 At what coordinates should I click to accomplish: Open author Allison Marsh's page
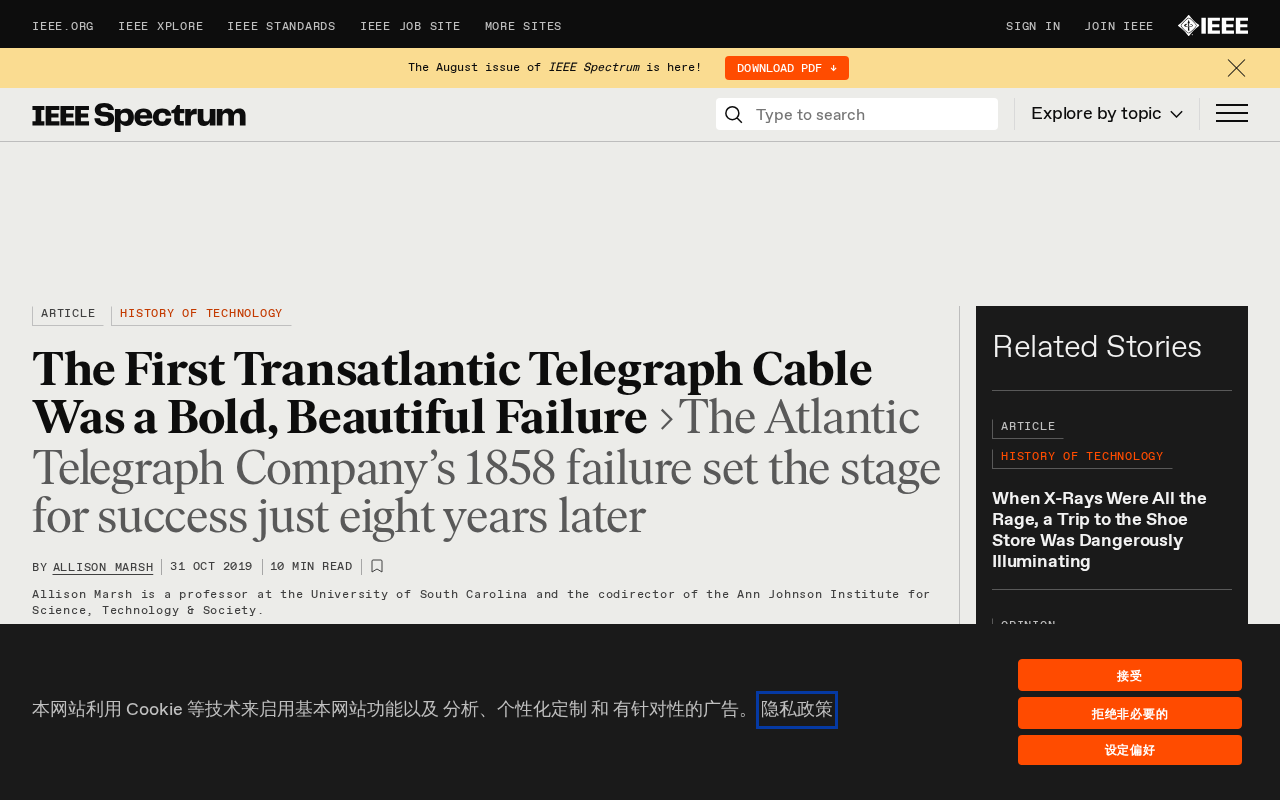coord(103,567)
